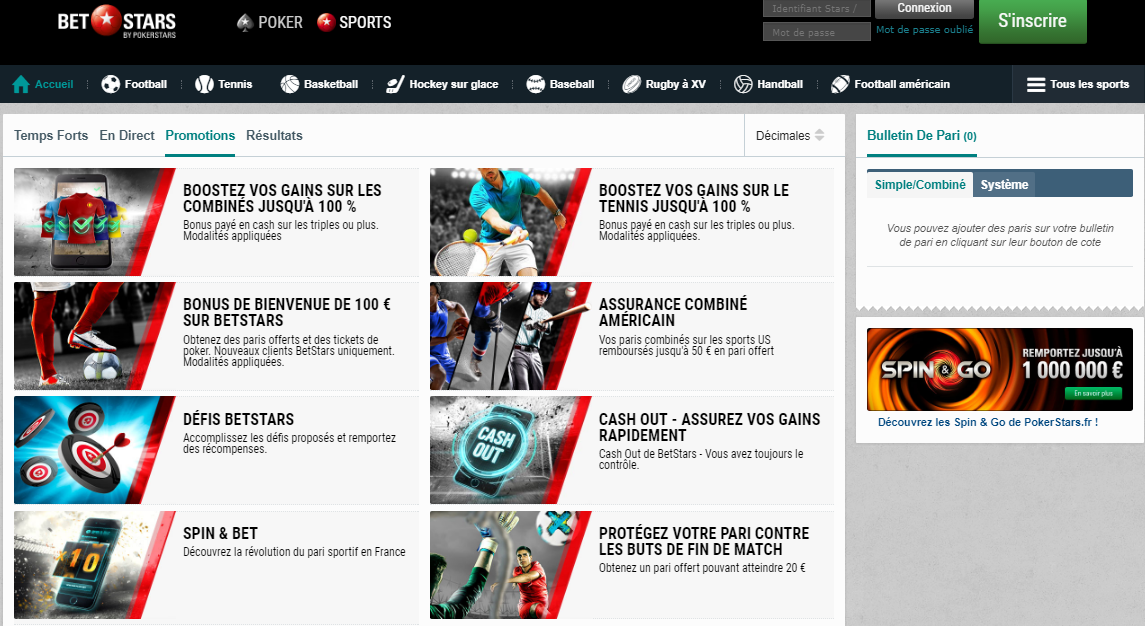Click the Sports red star icon

point(326,22)
